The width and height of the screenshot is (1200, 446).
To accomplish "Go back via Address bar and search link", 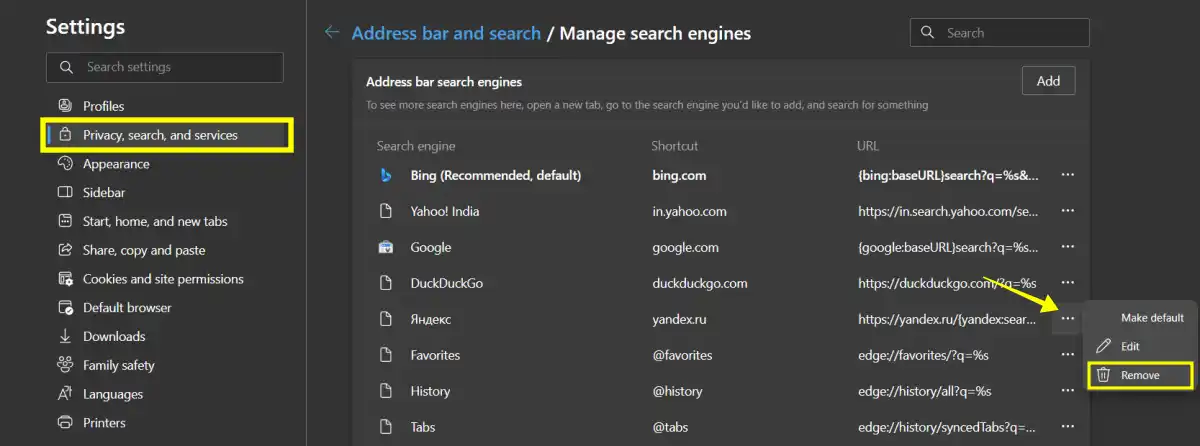I will coord(446,33).
